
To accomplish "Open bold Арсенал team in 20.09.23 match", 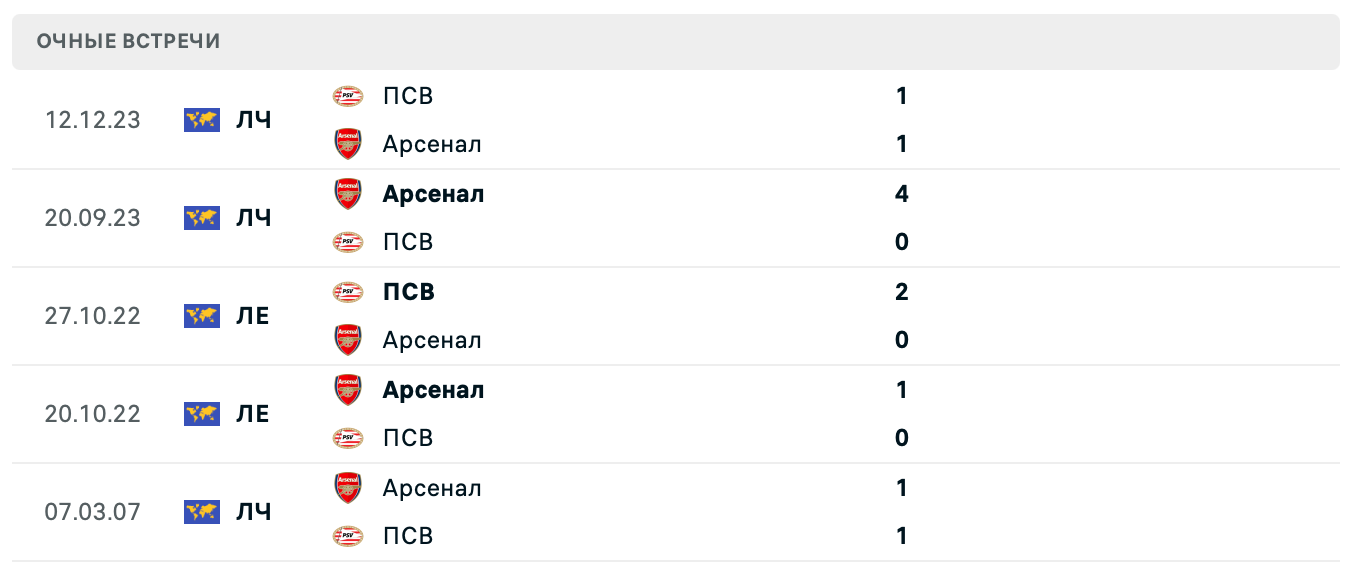I will 433,194.
